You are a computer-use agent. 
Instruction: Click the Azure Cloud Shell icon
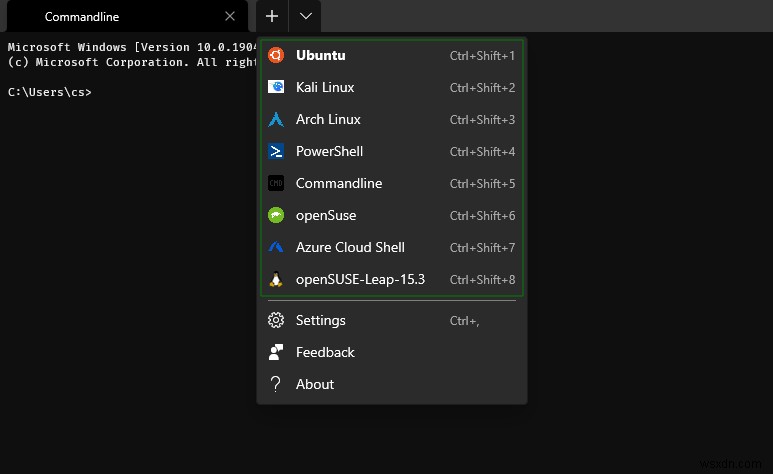coord(276,247)
